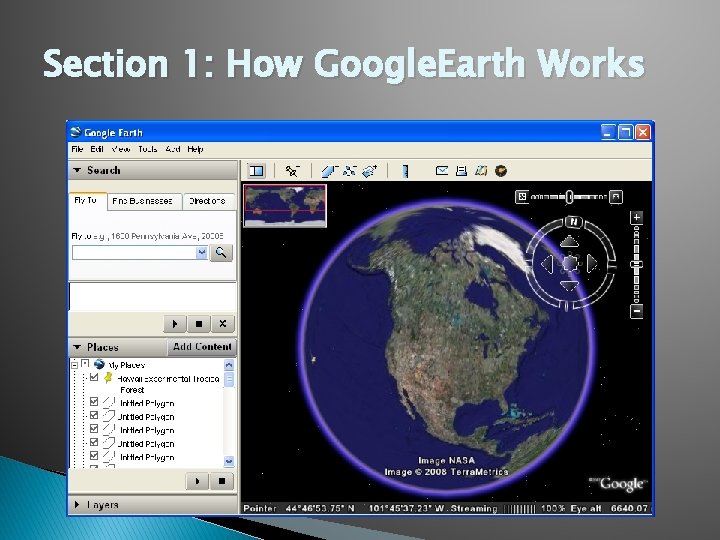
Task: Click stop tour button under Places list
Action: (222, 481)
